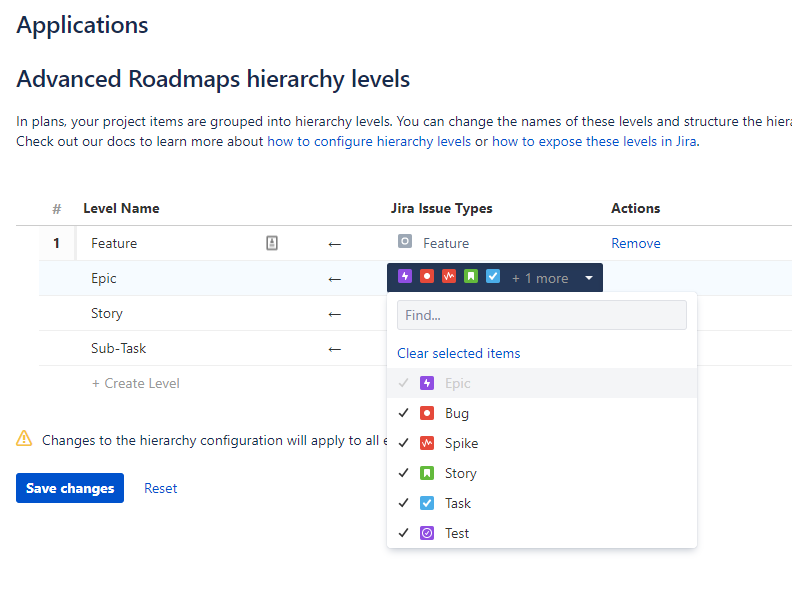The image size is (792, 616).
Task: Click the Story icon in dropdown list
Action: click(x=427, y=473)
